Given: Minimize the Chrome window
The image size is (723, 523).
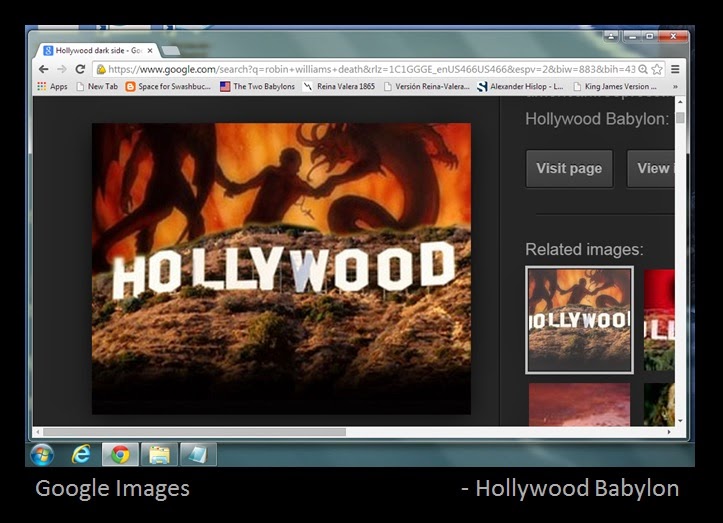Looking at the screenshot, I should [633, 36].
